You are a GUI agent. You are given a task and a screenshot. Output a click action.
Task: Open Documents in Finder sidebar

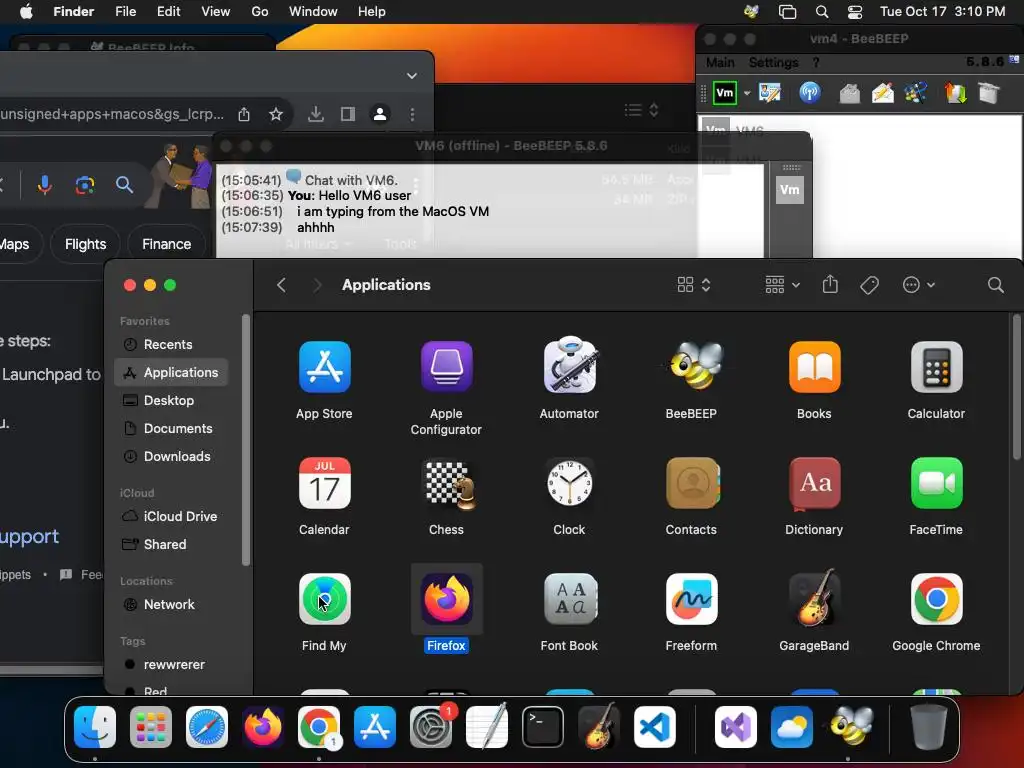[x=171, y=428]
